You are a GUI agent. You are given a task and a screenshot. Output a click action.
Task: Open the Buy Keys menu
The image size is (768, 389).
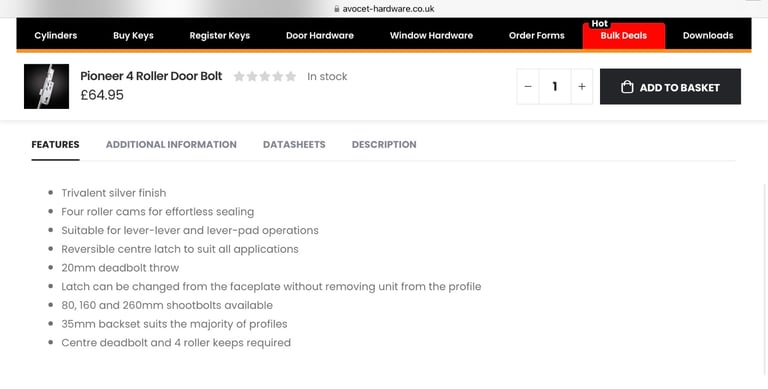click(x=133, y=35)
